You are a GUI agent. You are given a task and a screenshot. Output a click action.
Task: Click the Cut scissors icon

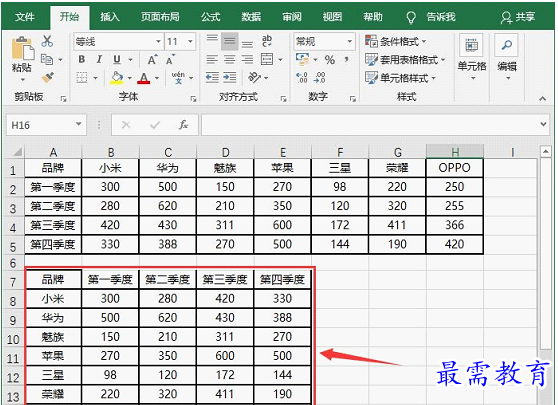coord(47,41)
